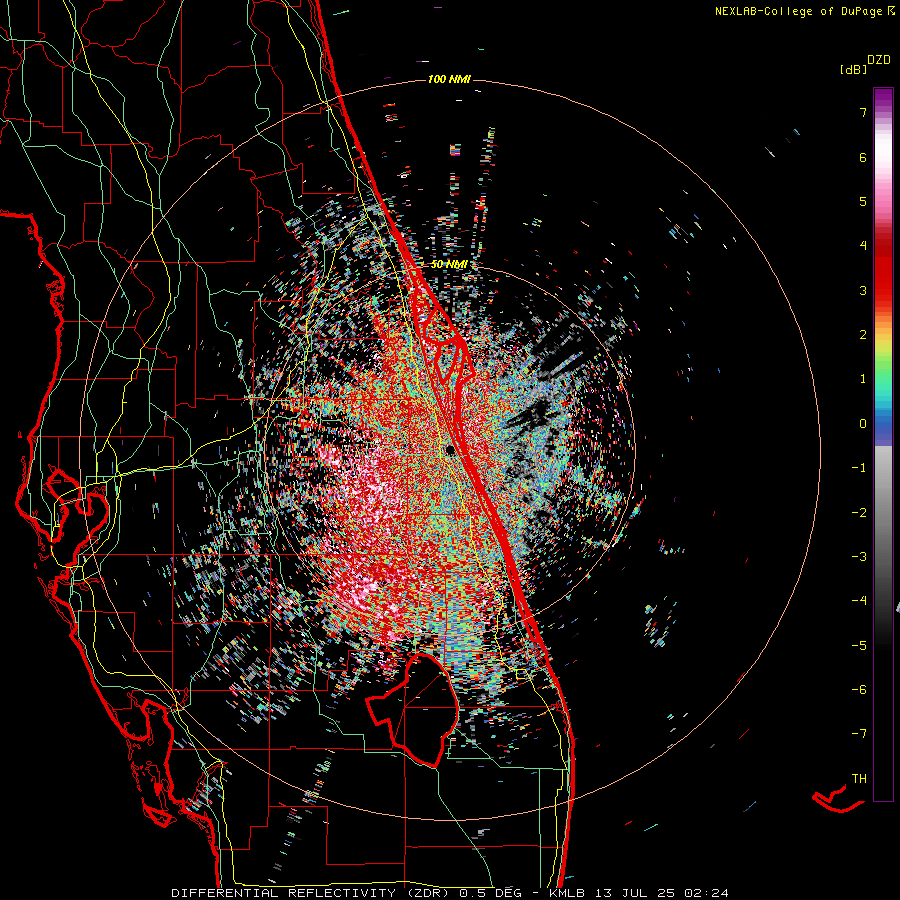Viewport: 900px width, 900px height.
Task: Click the 100 NMI range ring label
Action: [x=449, y=79]
